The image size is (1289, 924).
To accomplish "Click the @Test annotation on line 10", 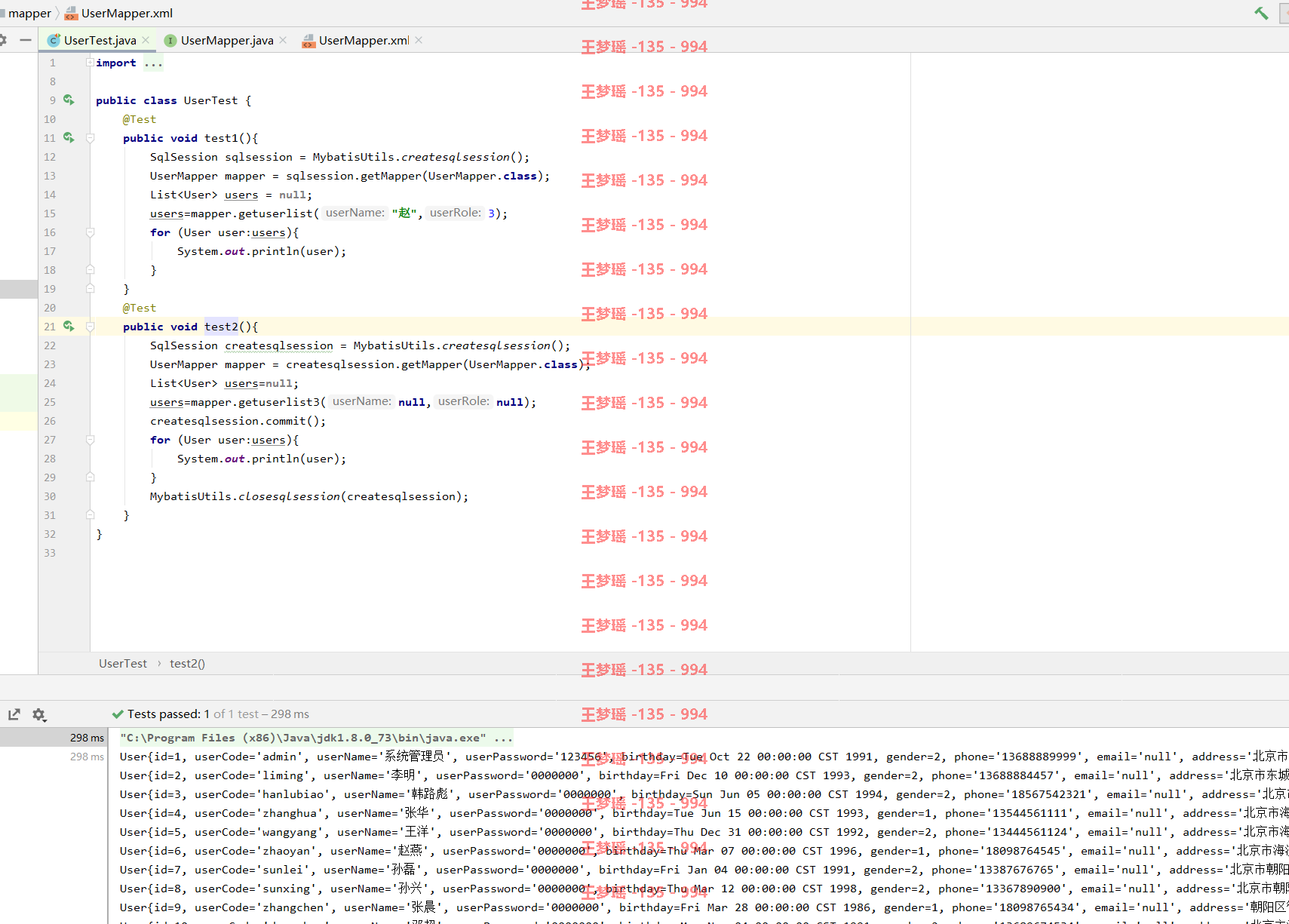I will click(x=140, y=119).
